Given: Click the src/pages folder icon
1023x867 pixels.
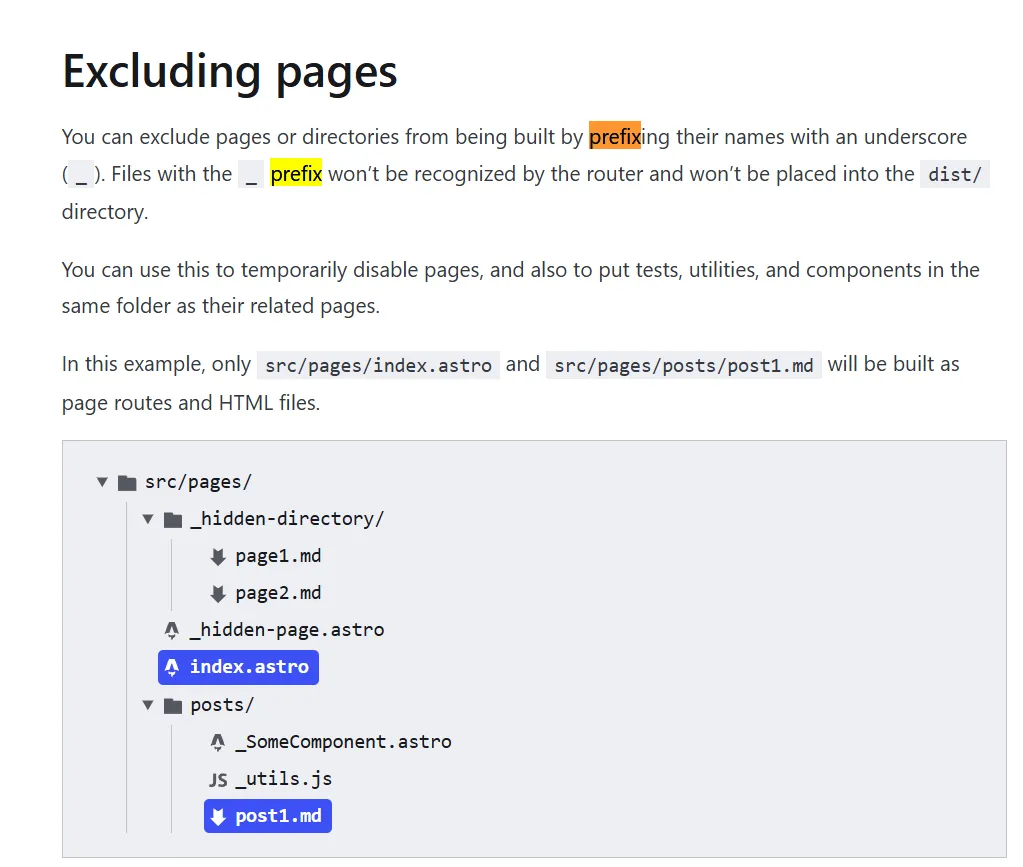Looking at the screenshot, I should [x=127, y=483].
